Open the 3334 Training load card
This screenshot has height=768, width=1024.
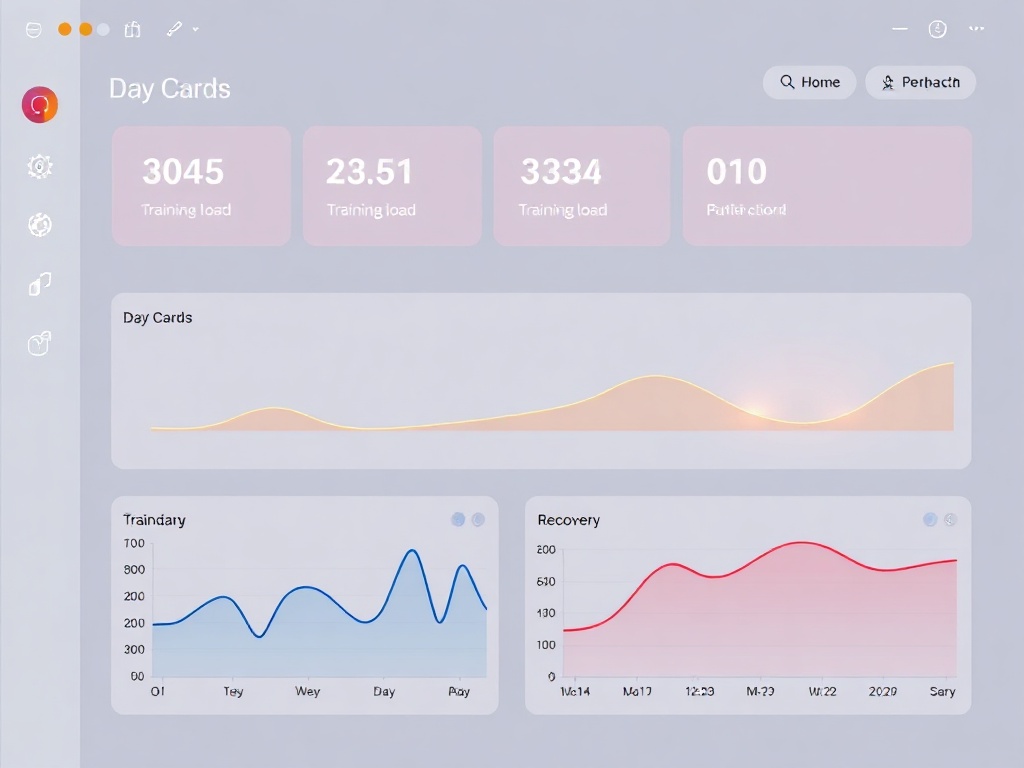point(582,186)
